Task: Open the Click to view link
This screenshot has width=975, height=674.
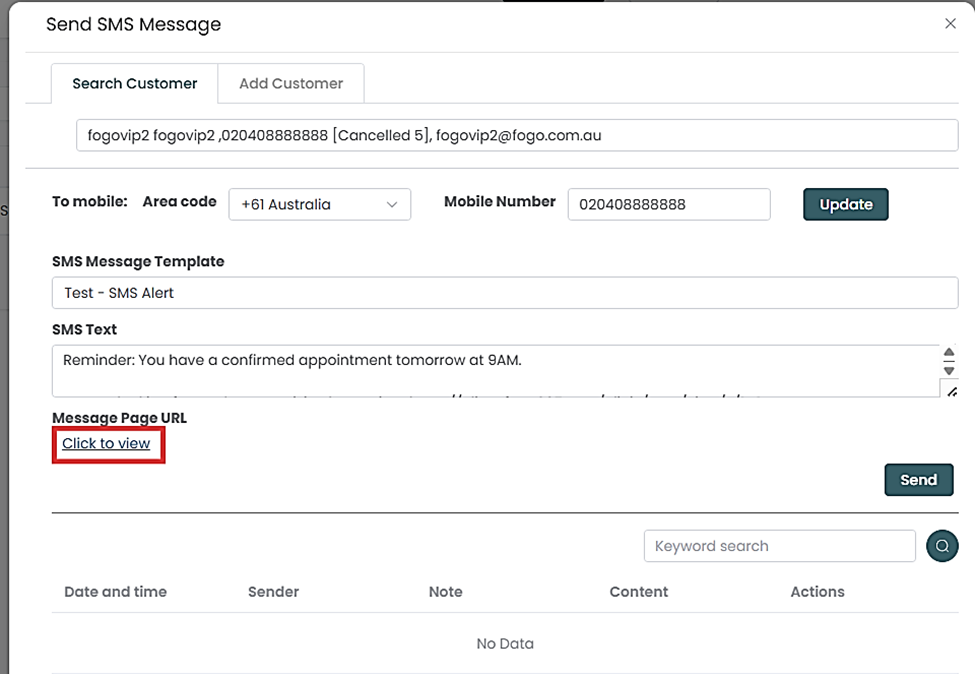Action: click(x=106, y=443)
